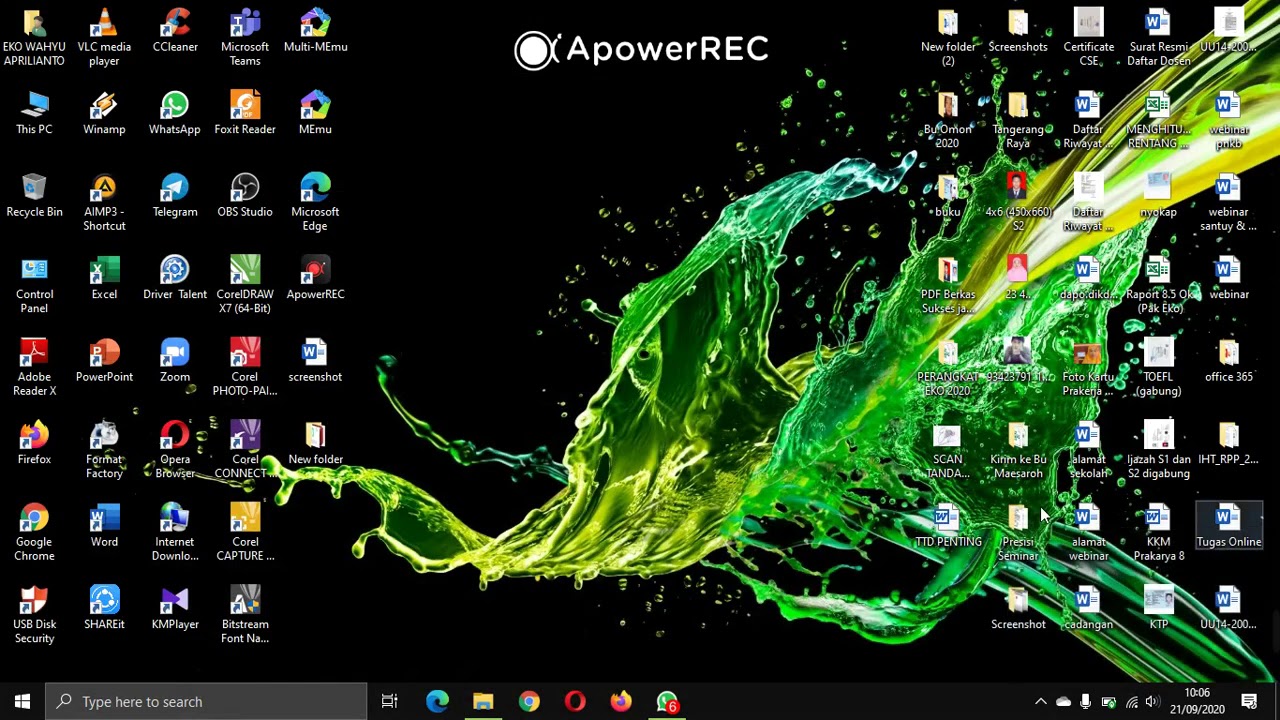
Task: Click the Windows Start button
Action: [22, 701]
